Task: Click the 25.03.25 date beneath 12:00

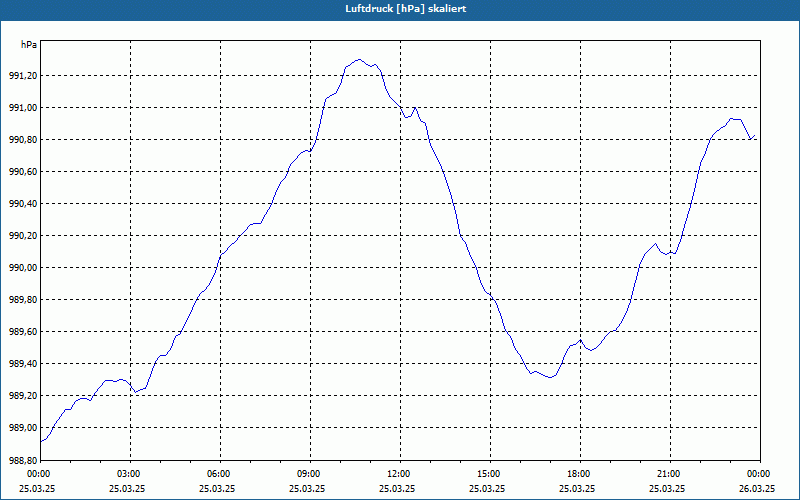Action: coord(397,488)
